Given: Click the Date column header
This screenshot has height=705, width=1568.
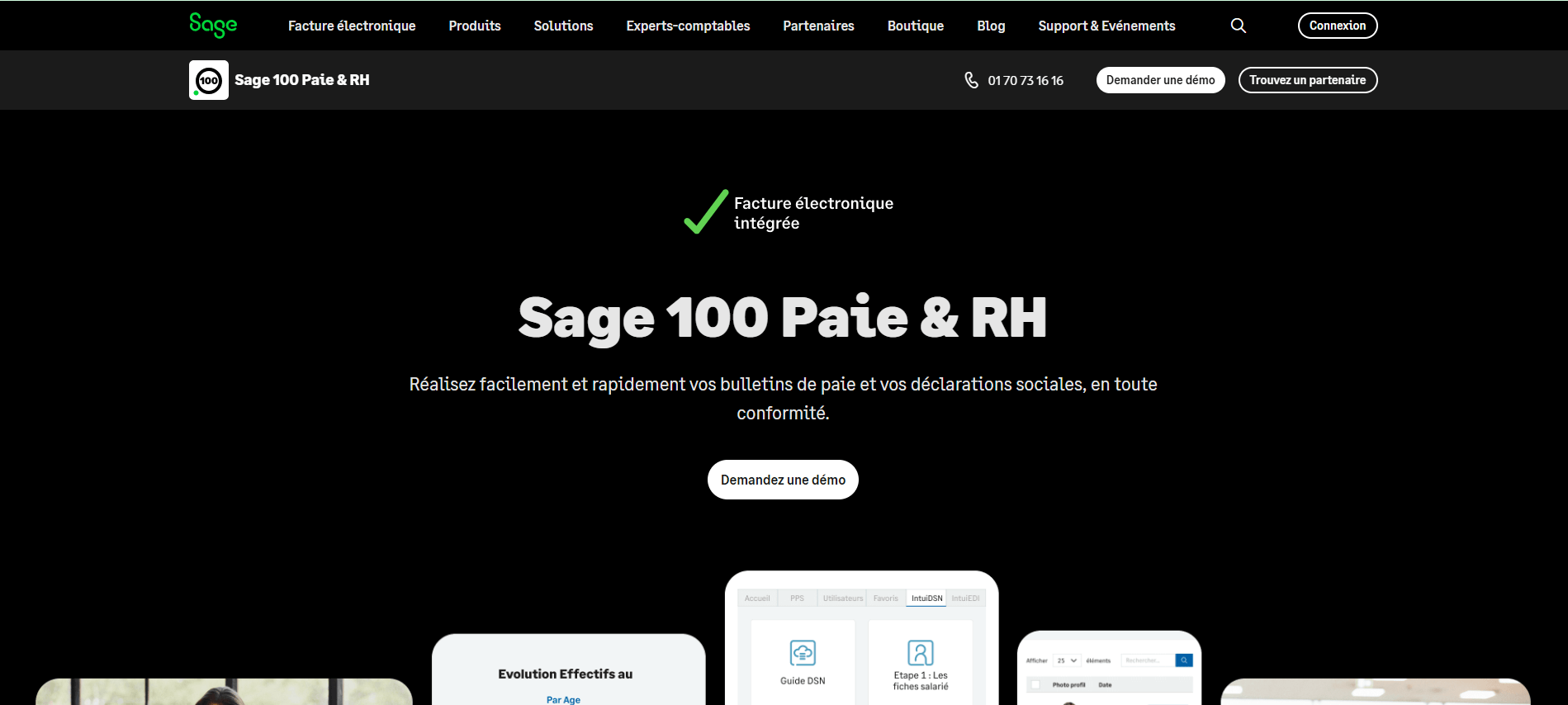Looking at the screenshot, I should pos(1105,684).
